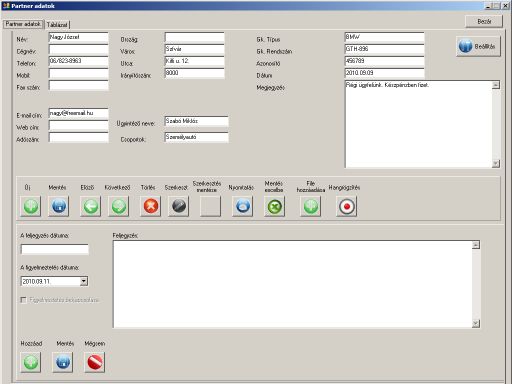Screen dimensions: 512x384
Task: Switch to the Táblázat tab
Action: [x=57, y=25]
